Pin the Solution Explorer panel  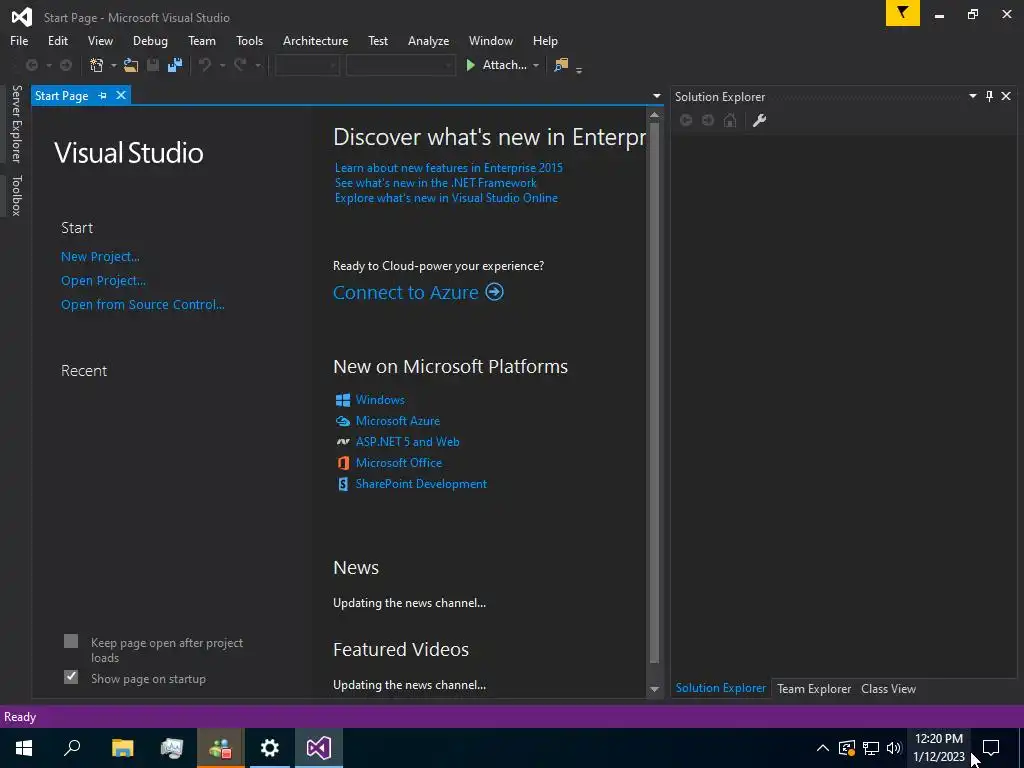pyautogui.click(x=989, y=96)
